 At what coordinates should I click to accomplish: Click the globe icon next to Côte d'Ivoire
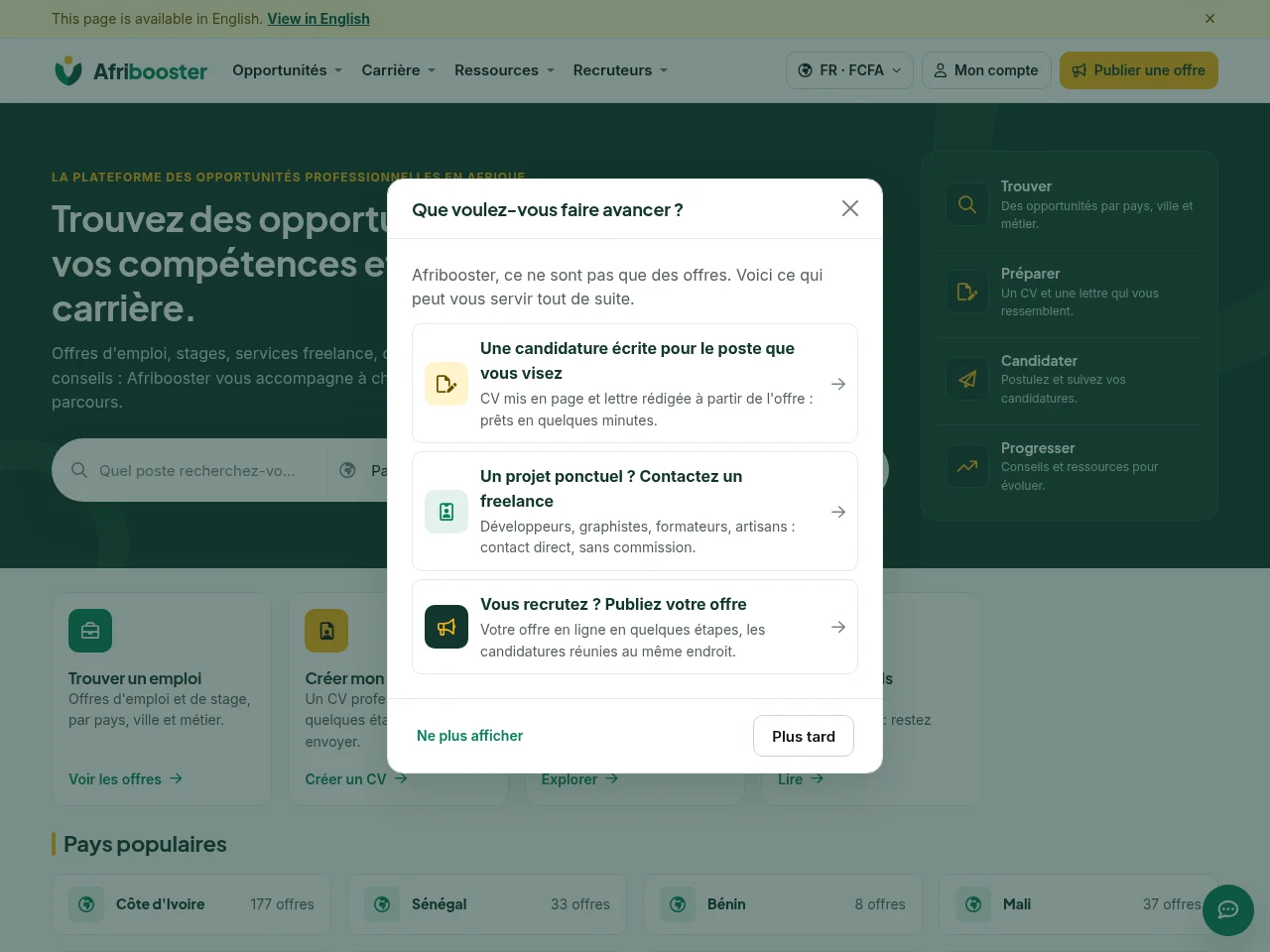pos(86,904)
